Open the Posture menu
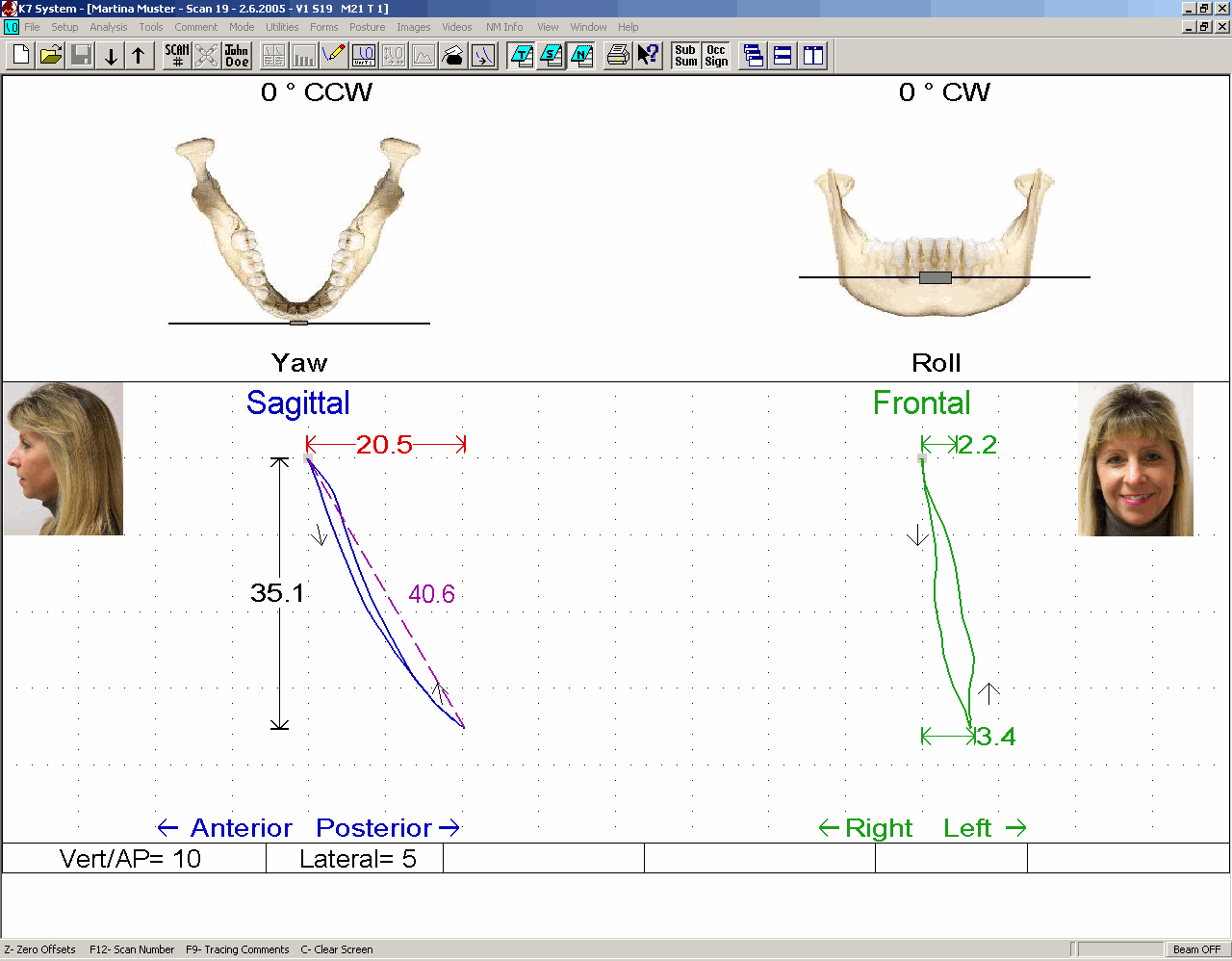 pos(367,27)
